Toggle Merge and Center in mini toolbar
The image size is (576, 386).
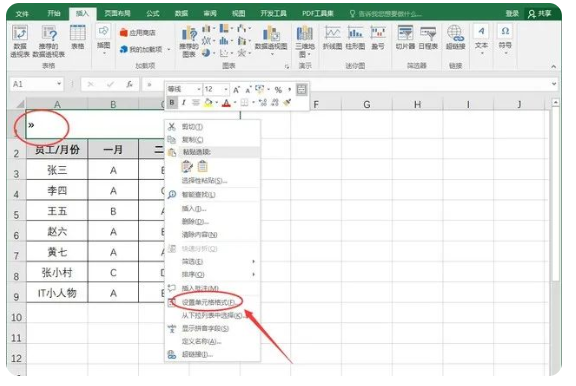(301, 89)
